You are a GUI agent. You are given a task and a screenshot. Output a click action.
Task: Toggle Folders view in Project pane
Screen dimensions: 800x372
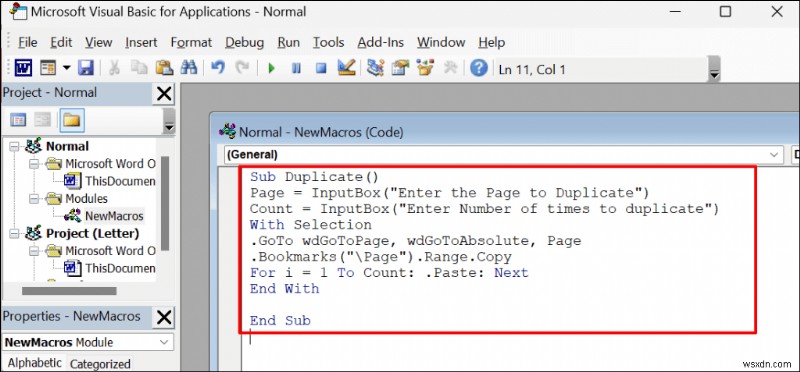coord(71,120)
